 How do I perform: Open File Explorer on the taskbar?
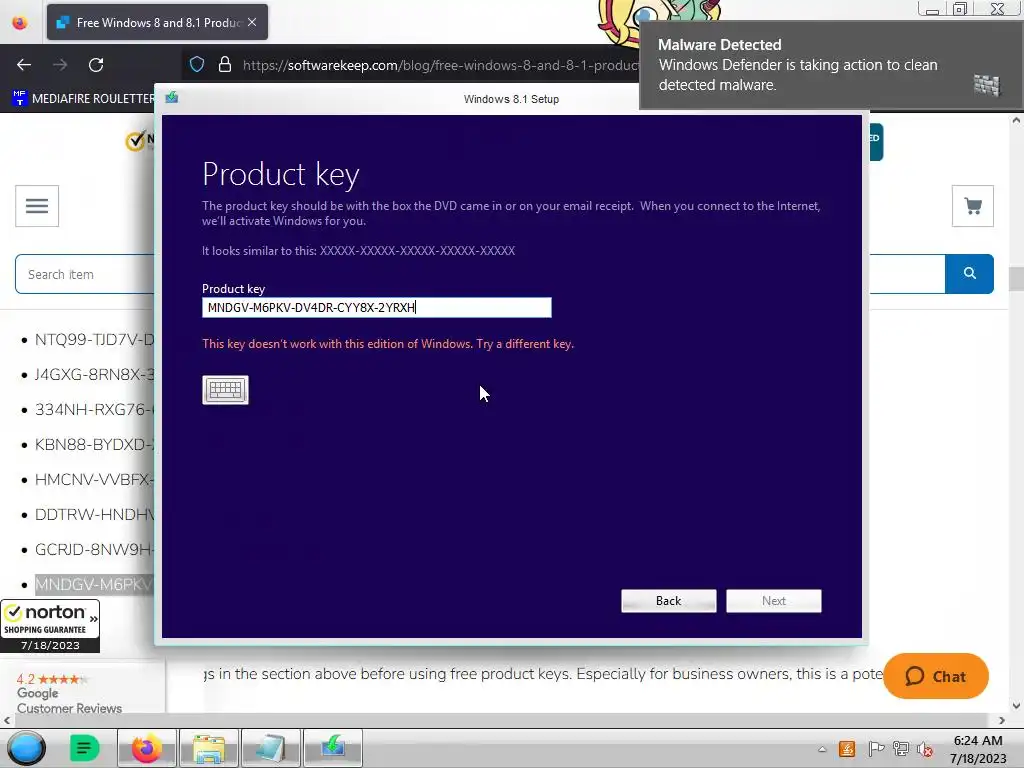click(x=208, y=748)
